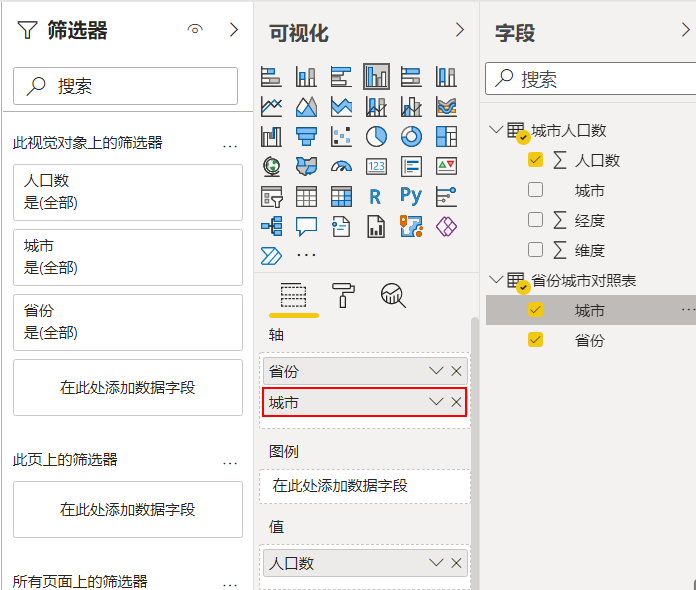
Task: Open the dropdown for 省份 in the axis well
Action: [x=436, y=371]
